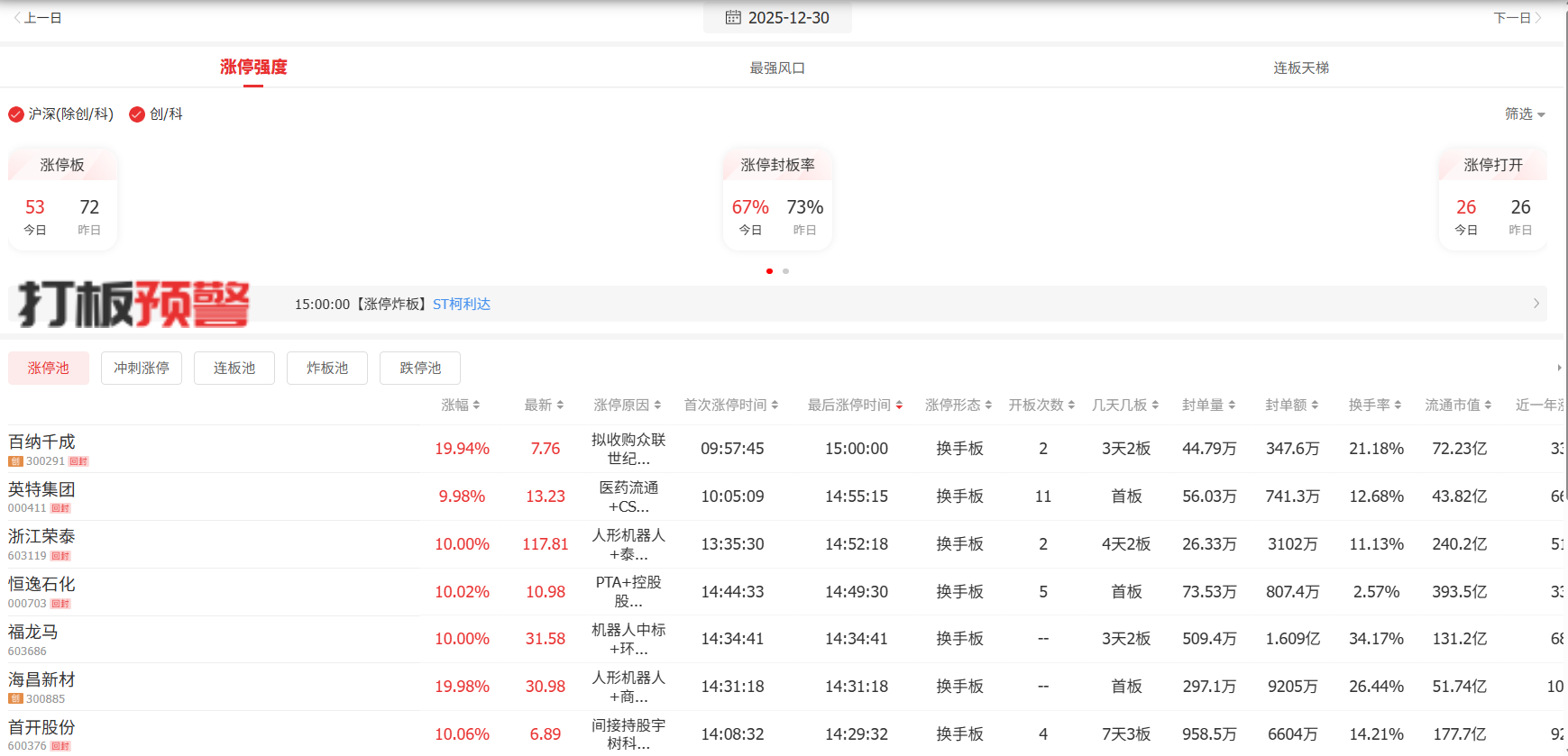Click the calendar icon beside 2025-12-30
This screenshot has width=1568, height=756.
pos(733,17)
